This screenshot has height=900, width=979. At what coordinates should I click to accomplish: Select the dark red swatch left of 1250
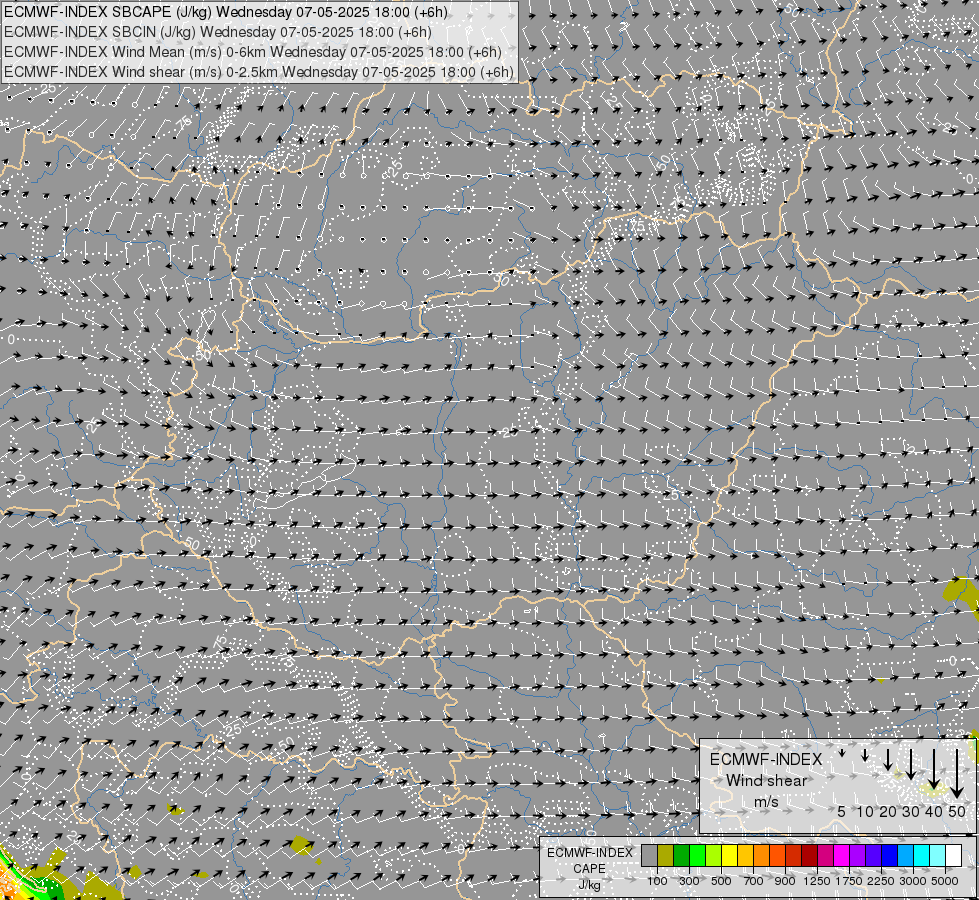pos(809,855)
